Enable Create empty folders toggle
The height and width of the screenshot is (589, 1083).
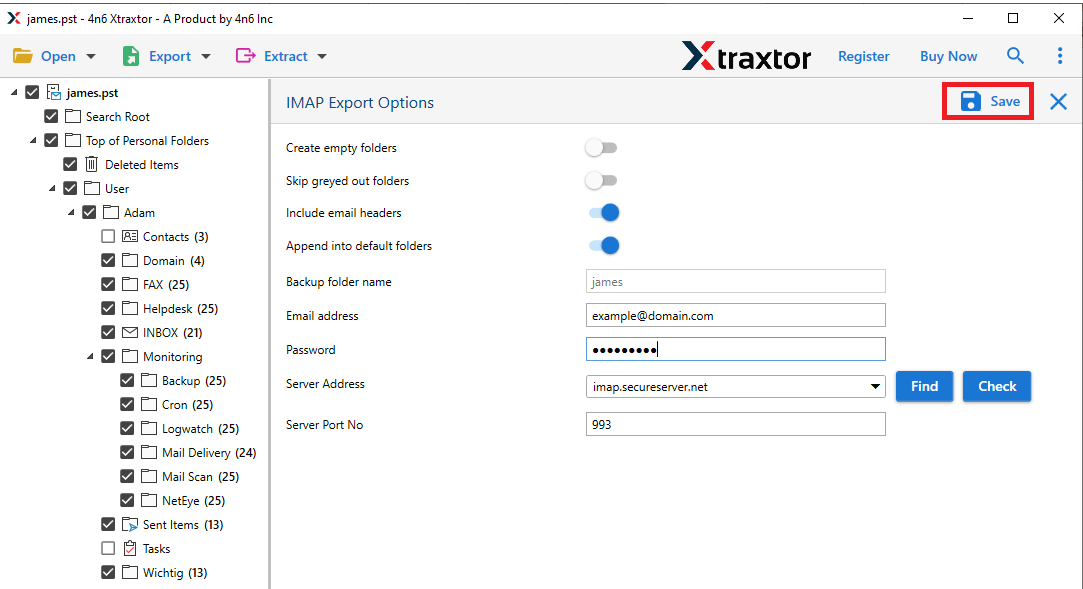pos(601,148)
